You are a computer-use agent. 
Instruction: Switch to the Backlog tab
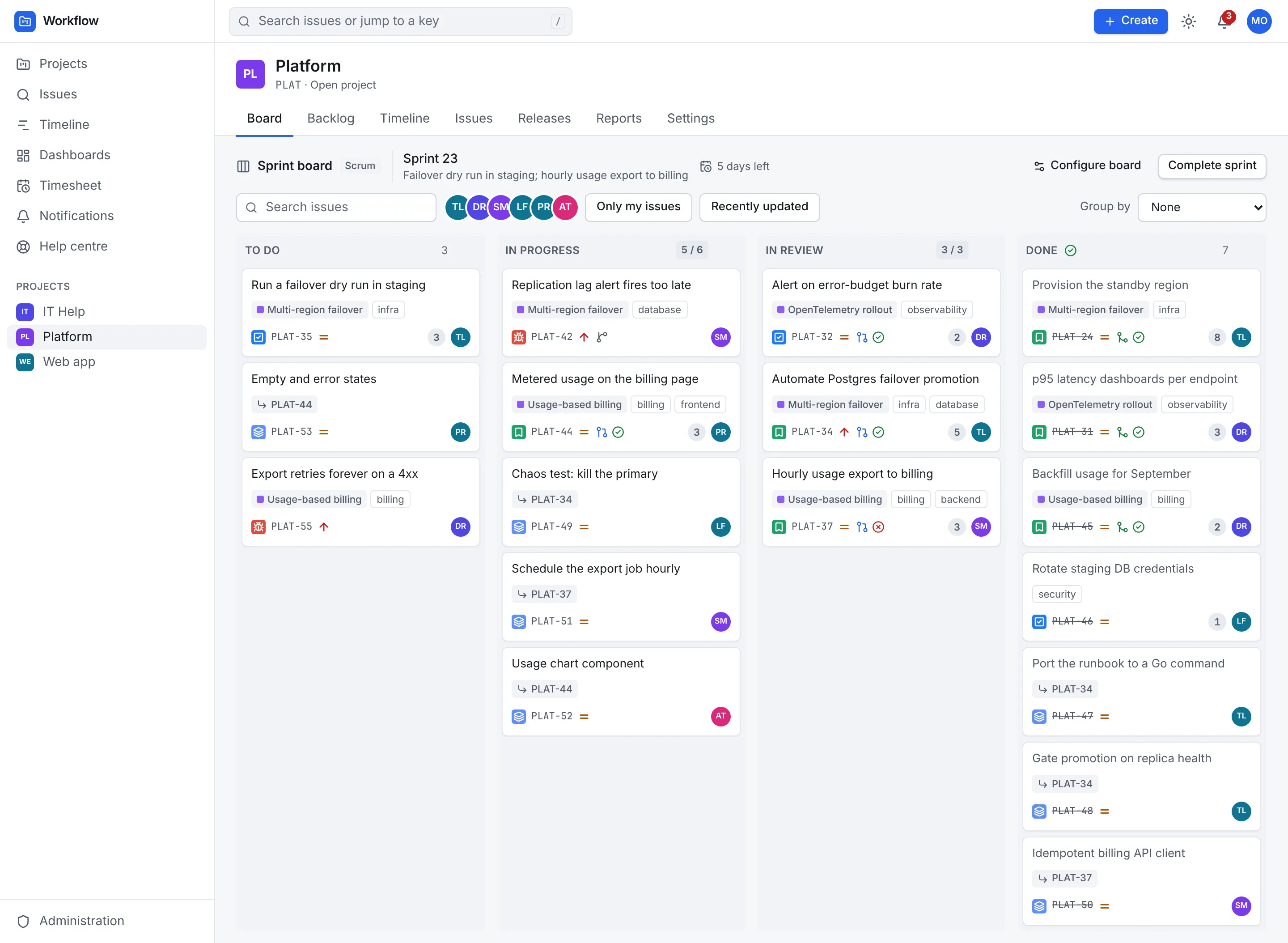pos(330,118)
